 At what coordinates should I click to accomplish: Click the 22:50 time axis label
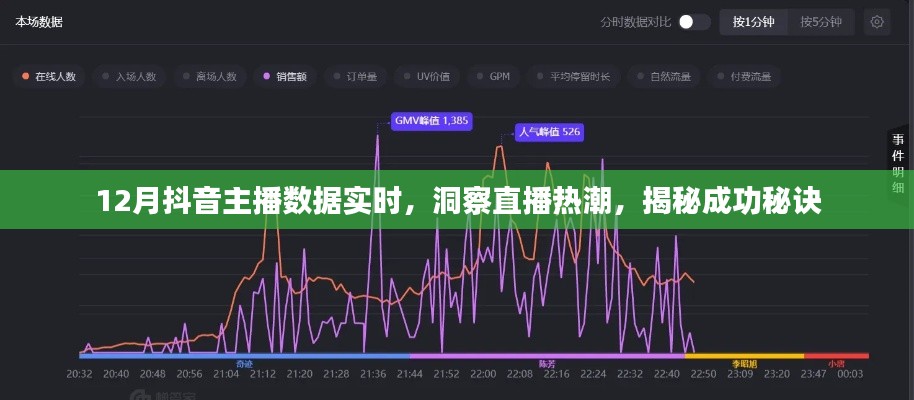(x=704, y=374)
